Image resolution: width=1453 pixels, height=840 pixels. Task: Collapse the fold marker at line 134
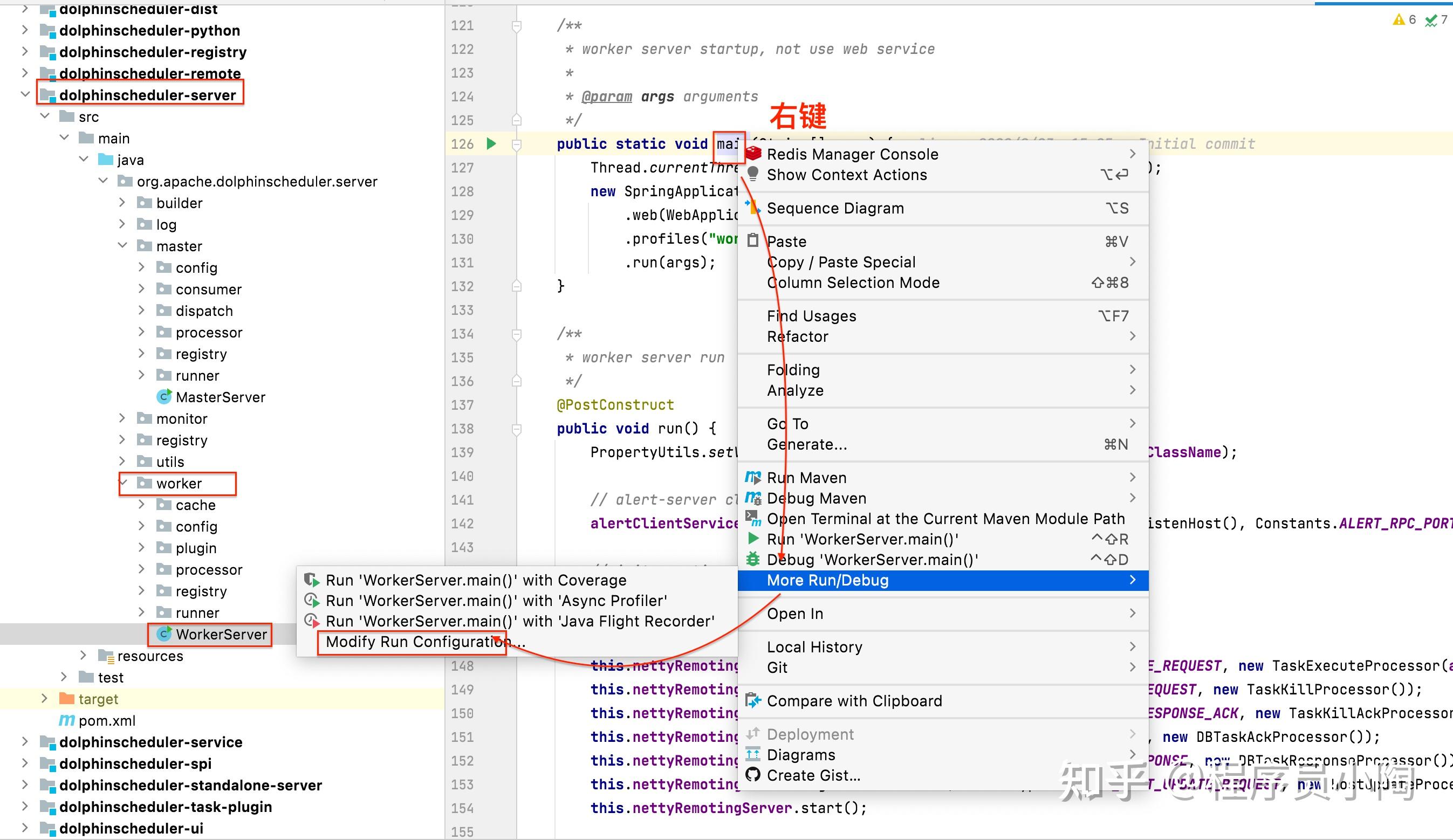(x=517, y=334)
